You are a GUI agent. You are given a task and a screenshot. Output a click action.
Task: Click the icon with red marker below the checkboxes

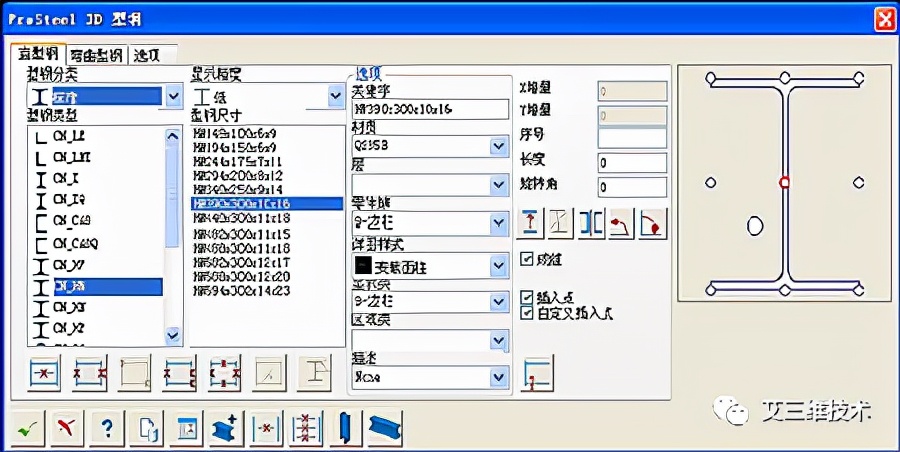click(537, 373)
